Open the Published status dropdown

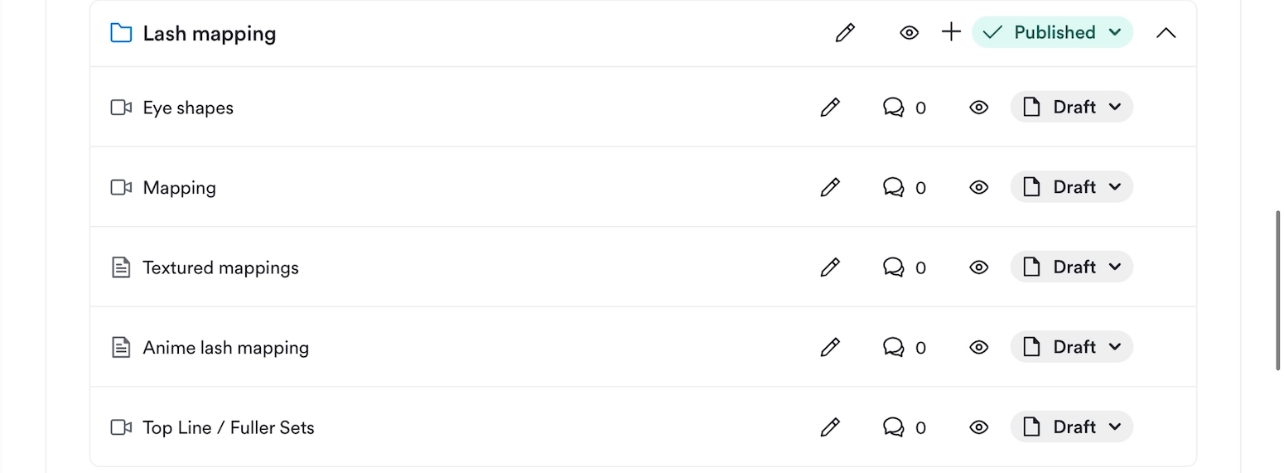click(x=1052, y=32)
